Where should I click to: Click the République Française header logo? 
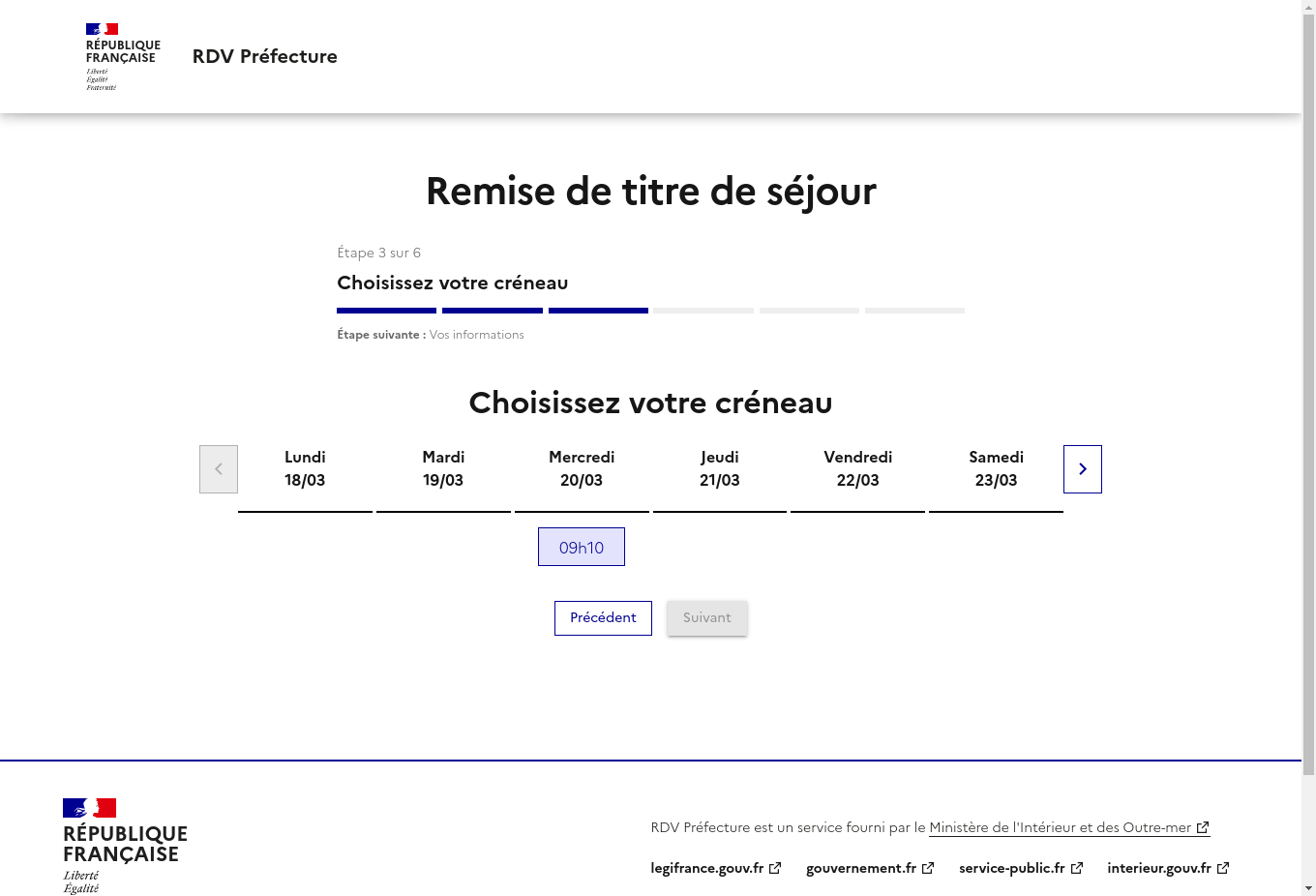[123, 57]
